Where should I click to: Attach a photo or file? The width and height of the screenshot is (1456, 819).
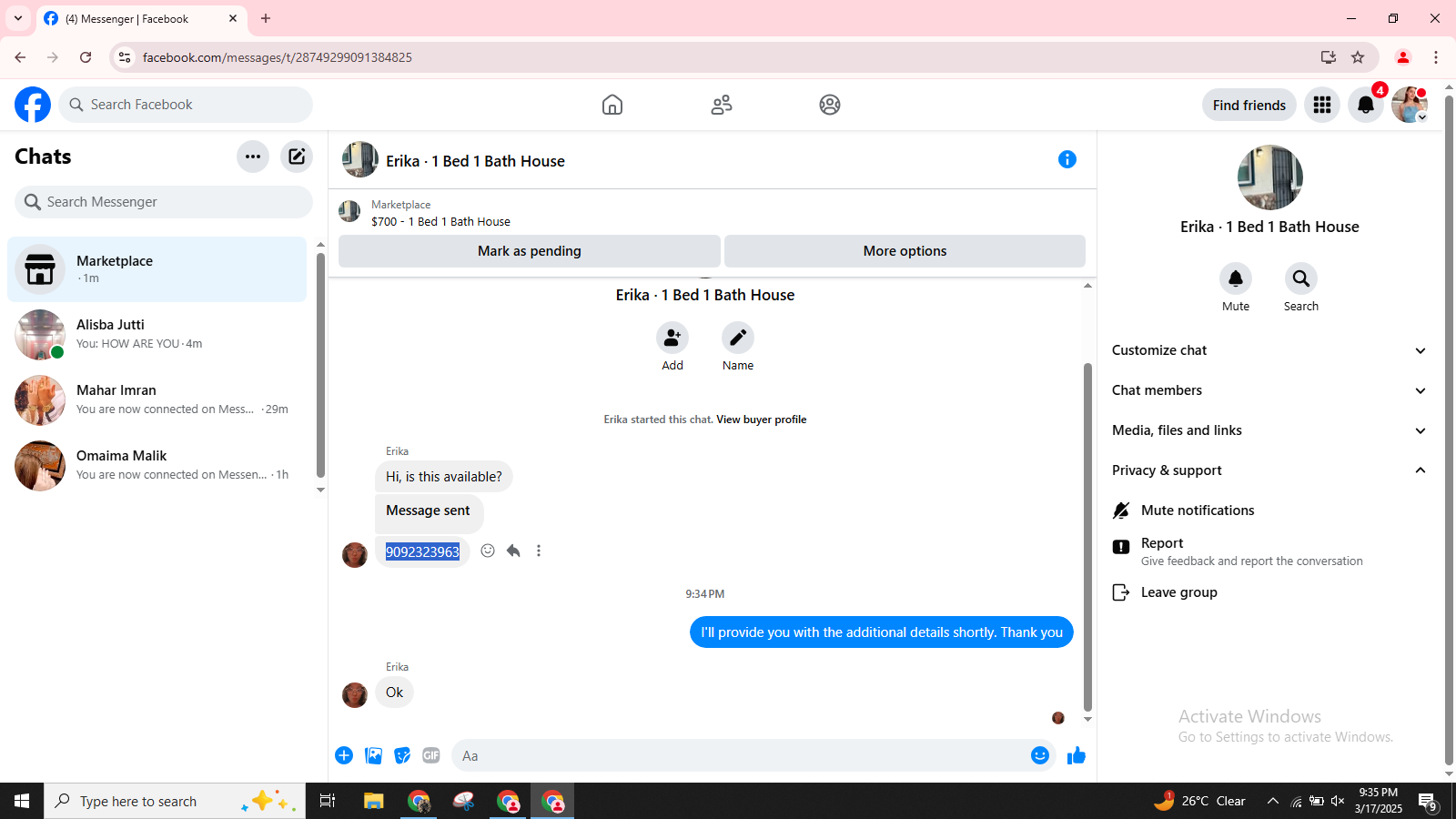click(x=373, y=755)
